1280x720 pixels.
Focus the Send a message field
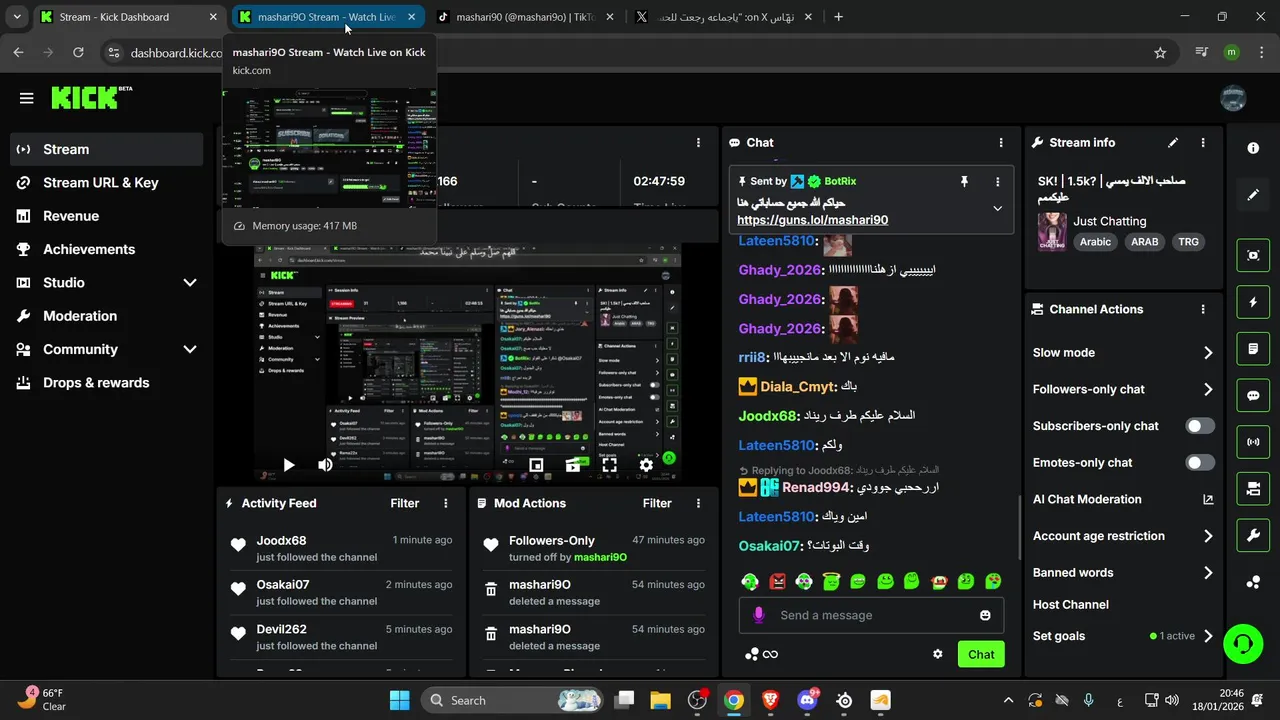871,615
